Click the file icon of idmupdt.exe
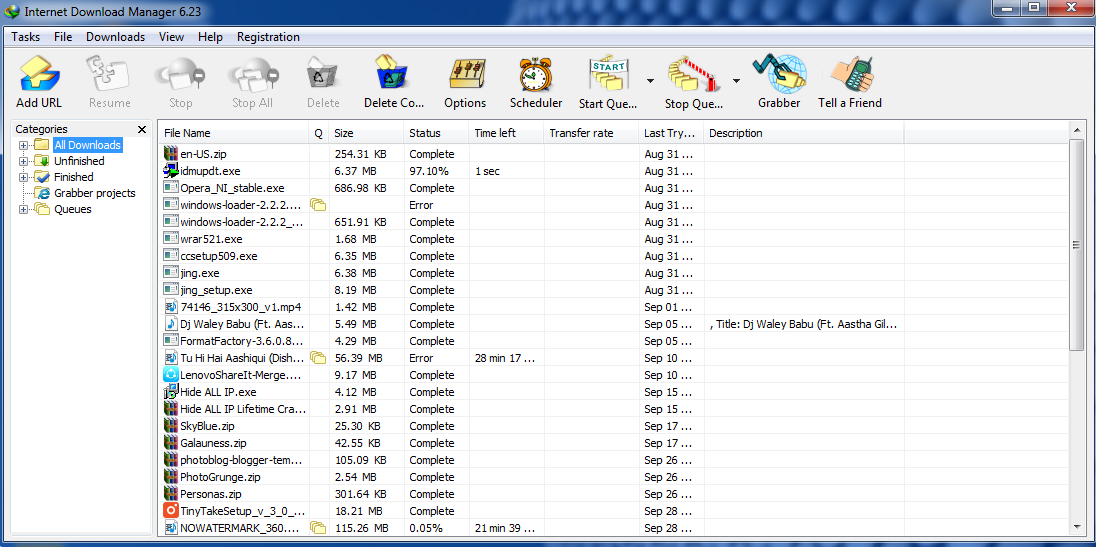This screenshot has height=547, width=1096. pos(171,170)
